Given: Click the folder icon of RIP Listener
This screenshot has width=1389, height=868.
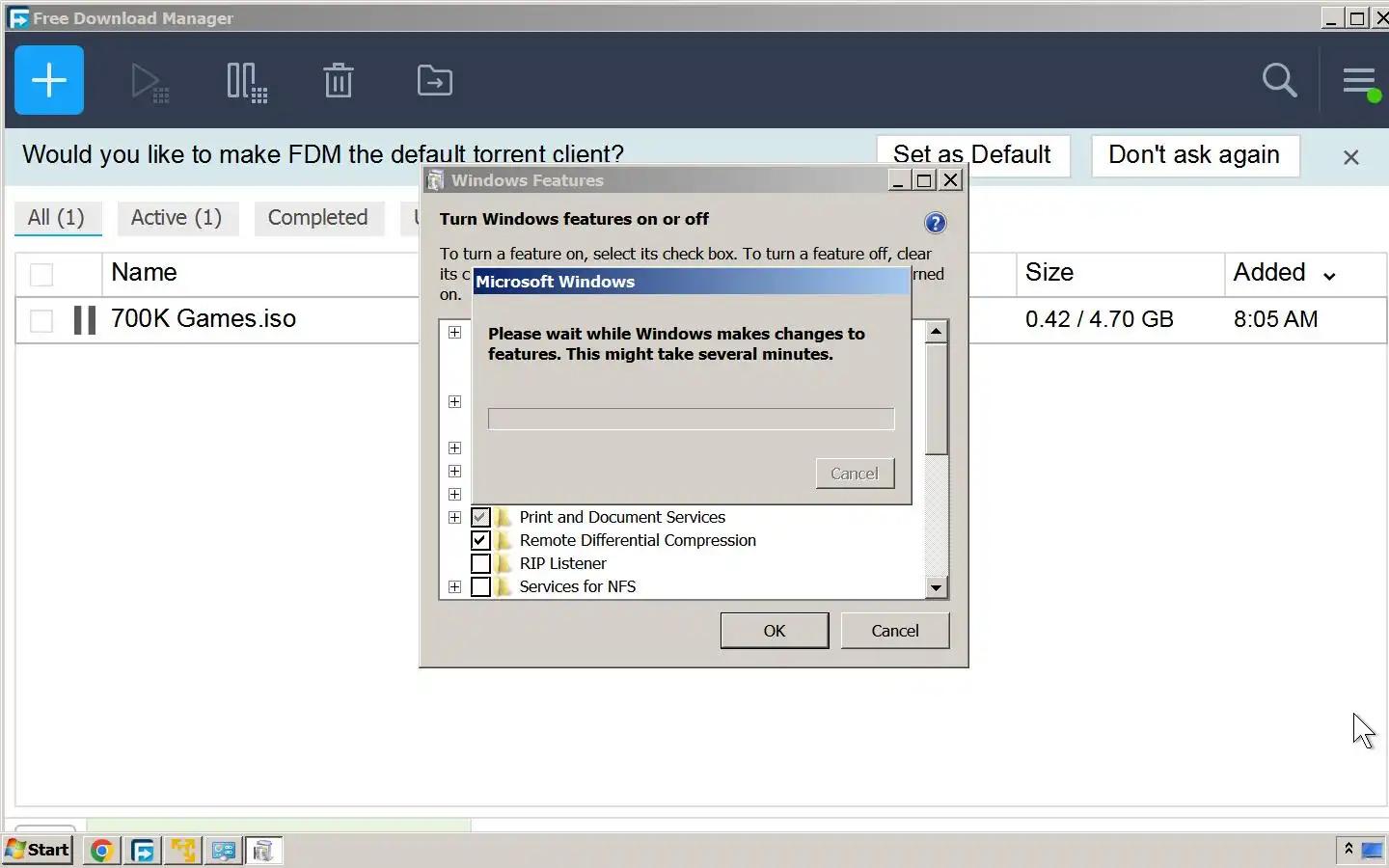Looking at the screenshot, I should [x=504, y=564].
